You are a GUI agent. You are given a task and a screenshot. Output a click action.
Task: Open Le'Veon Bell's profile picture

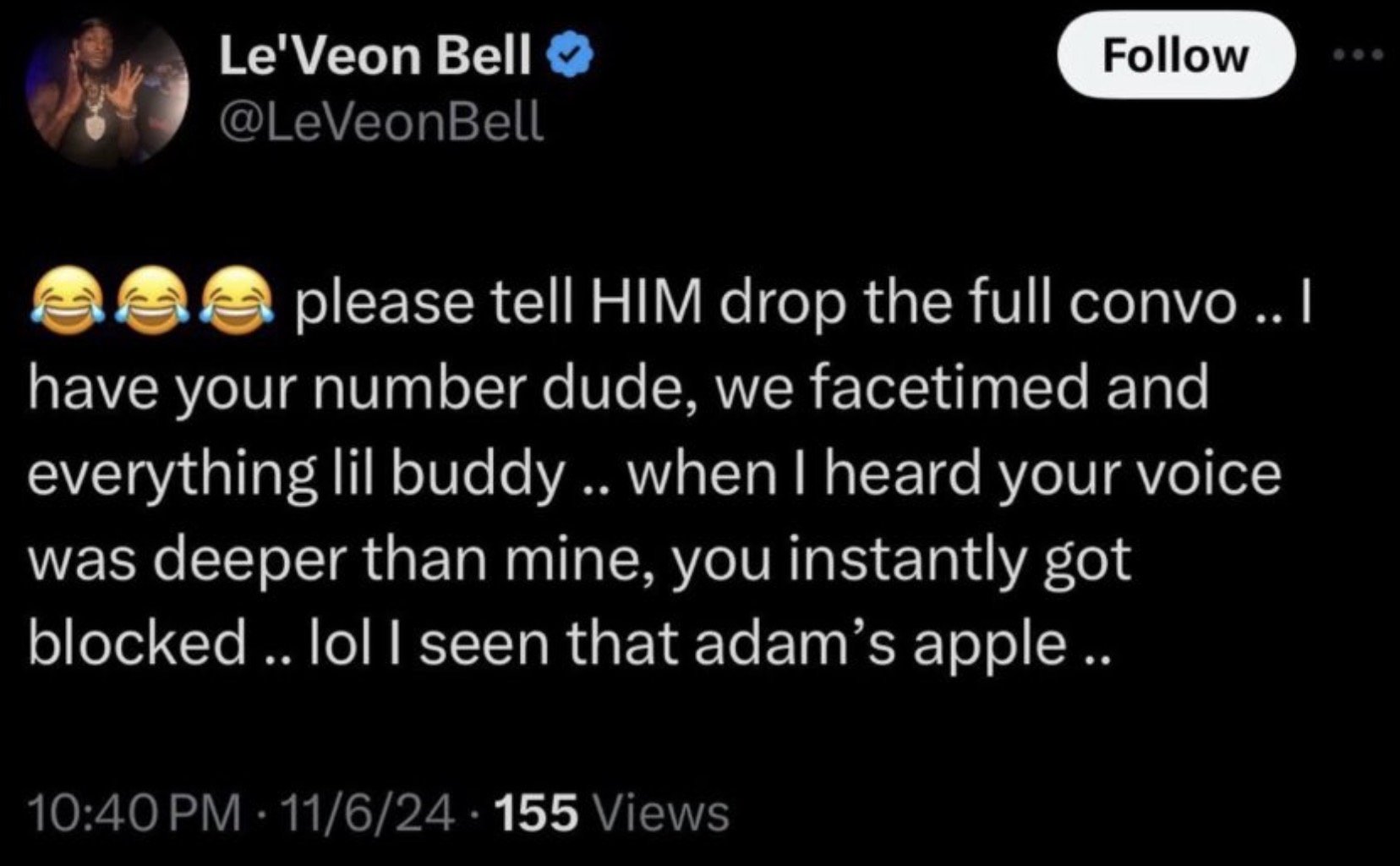tap(107, 90)
